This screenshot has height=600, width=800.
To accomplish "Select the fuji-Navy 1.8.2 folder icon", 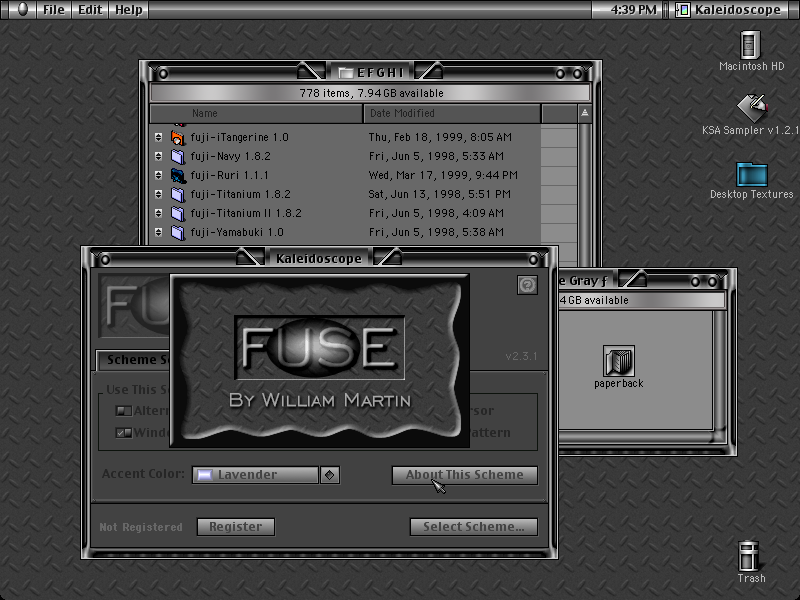I will [x=178, y=156].
